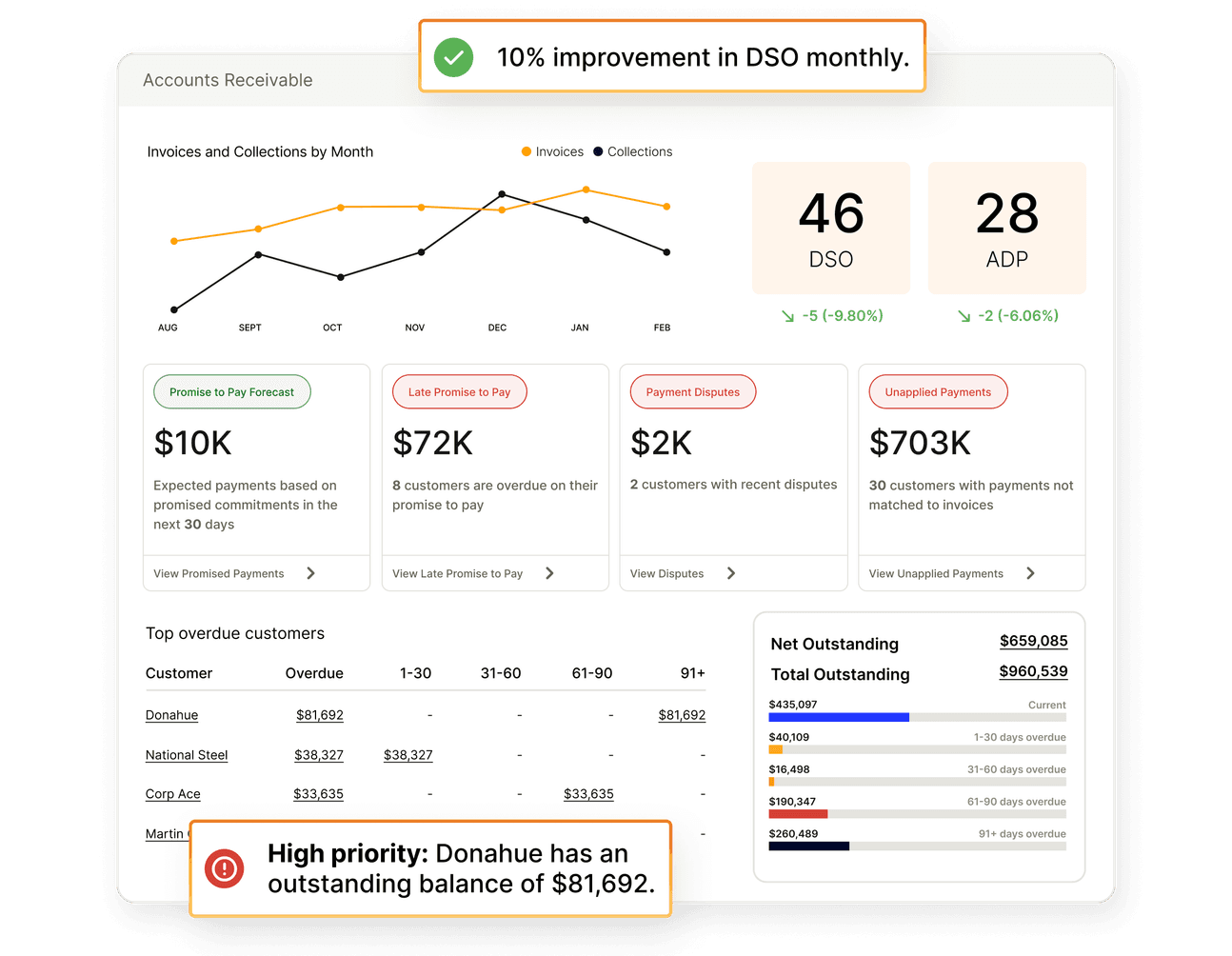Click the Top overdue customers heading
The height and width of the screenshot is (956, 1232).
click(235, 634)
